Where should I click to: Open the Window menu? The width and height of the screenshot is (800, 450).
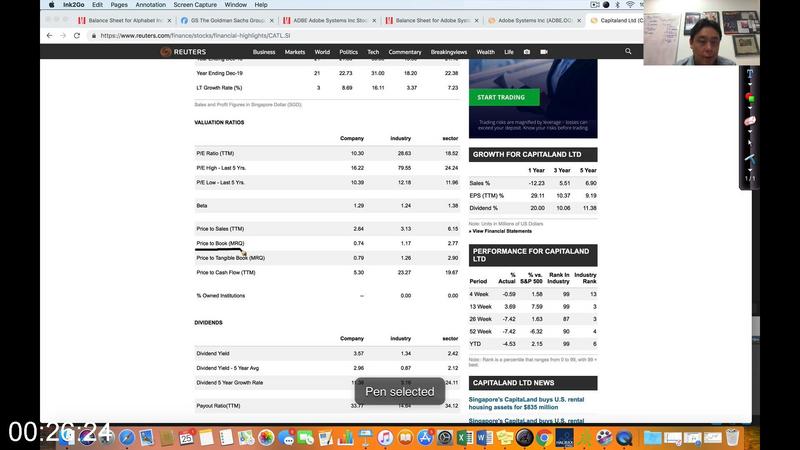coord(235,5)
